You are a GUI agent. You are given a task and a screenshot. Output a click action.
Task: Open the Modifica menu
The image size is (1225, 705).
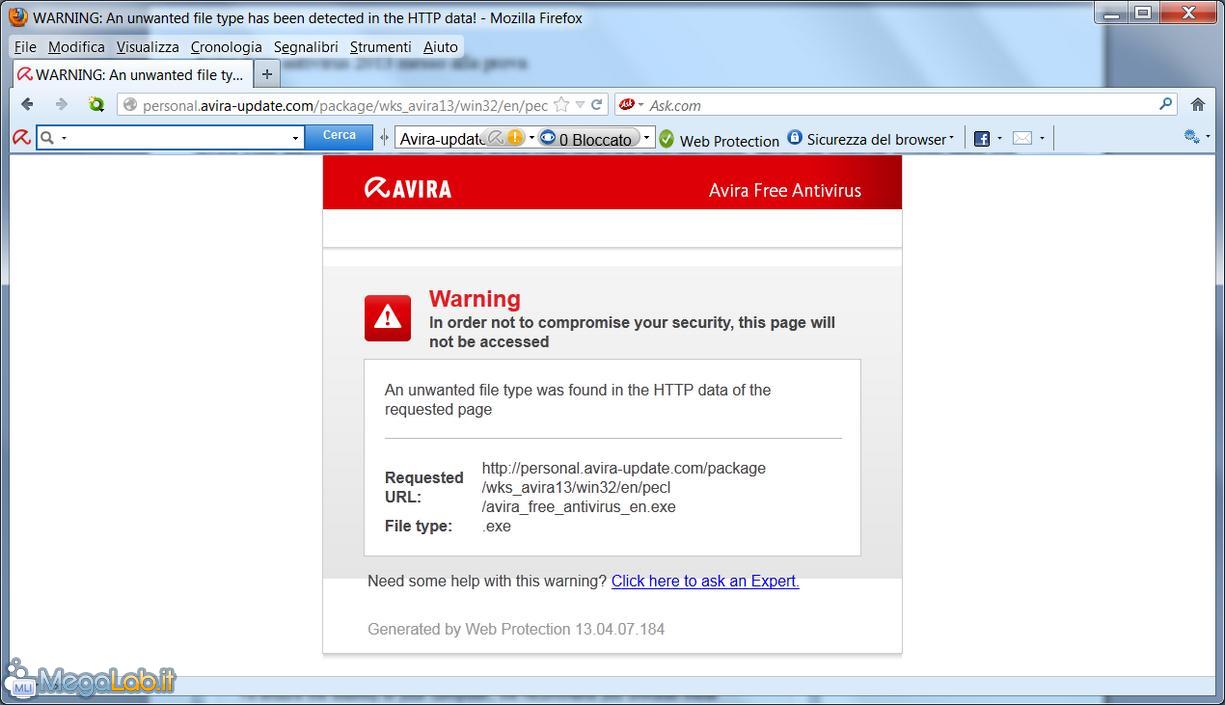coord(76,47)
